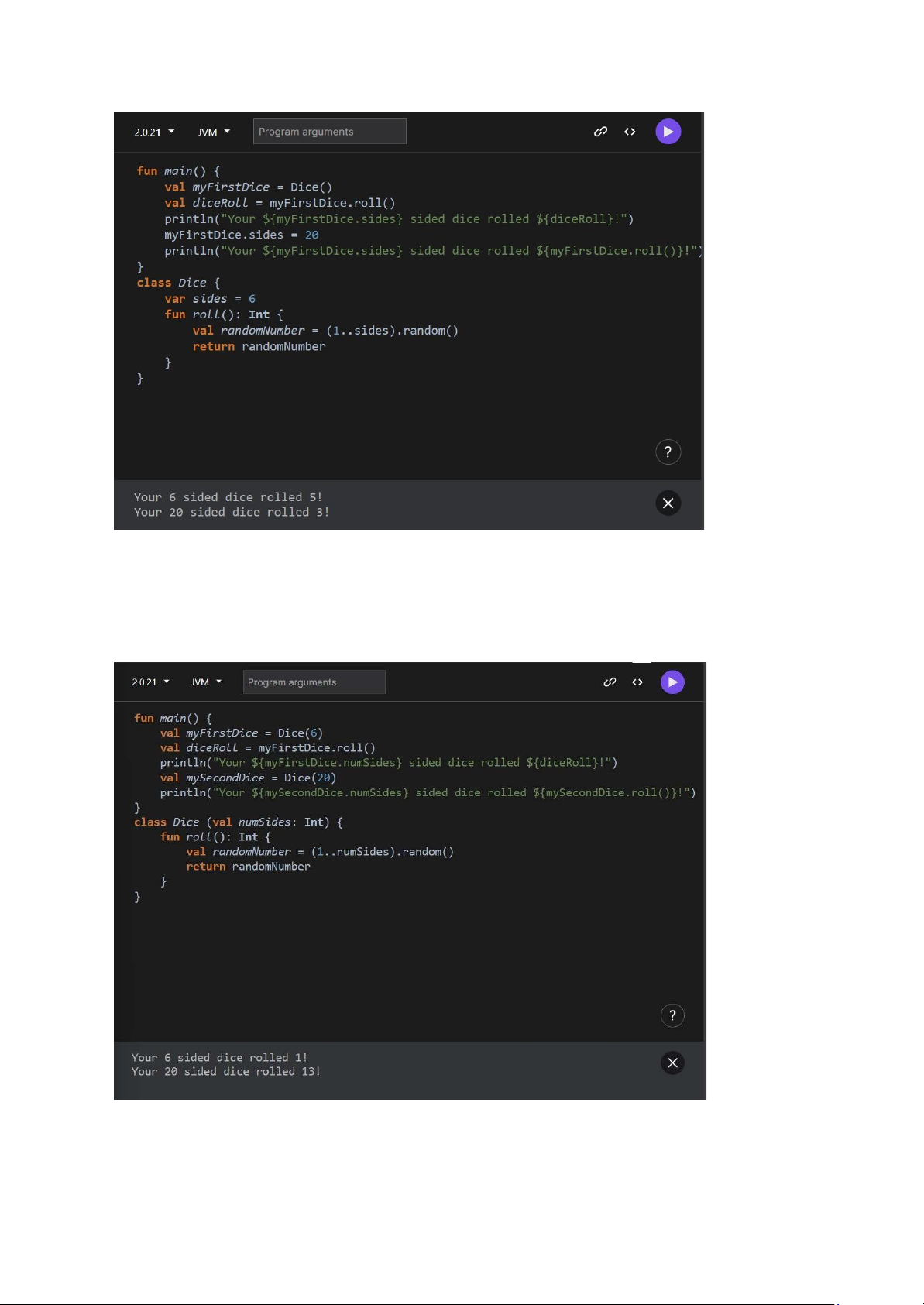This screenshot has width=924, height=1305.
Task: Copy share link in the top playground
Action: (600, 132)
